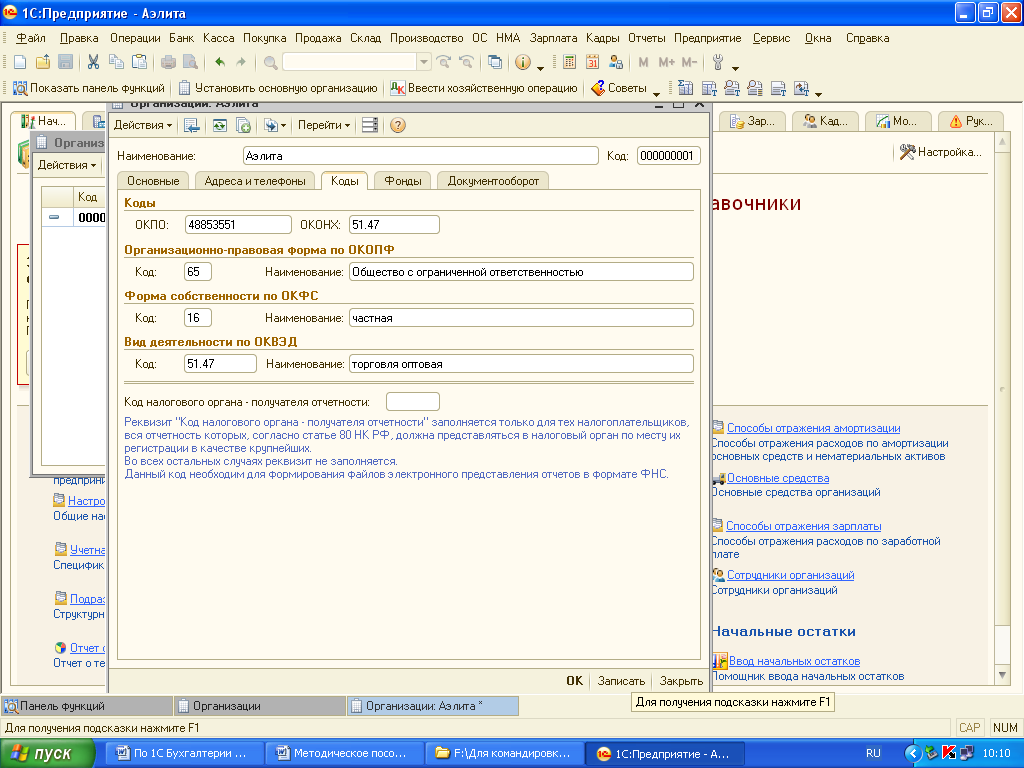Open the Операции menu
Screen dimensions: 1024x768
135,38
